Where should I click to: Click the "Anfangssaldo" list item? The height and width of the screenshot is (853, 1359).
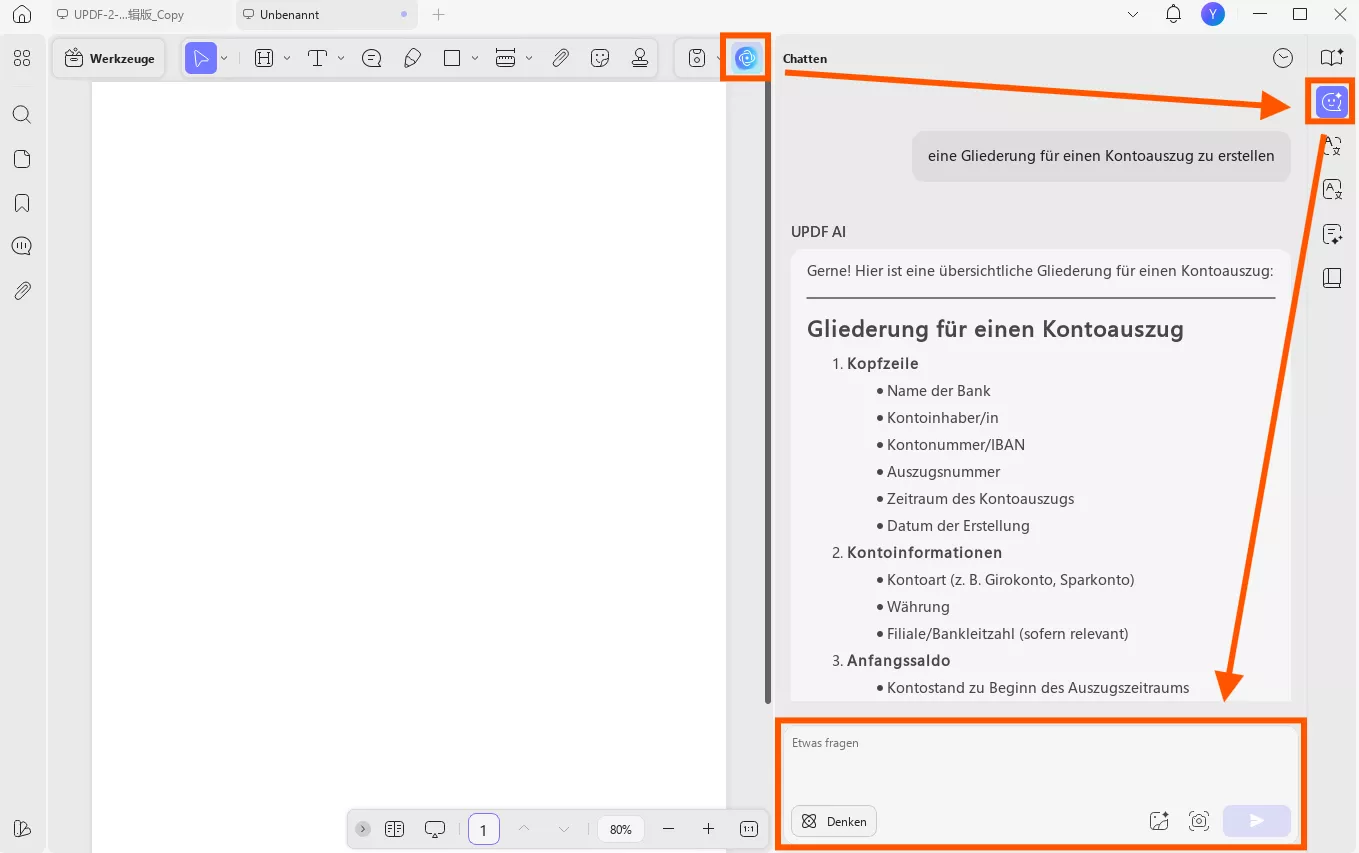click(898, 661)
